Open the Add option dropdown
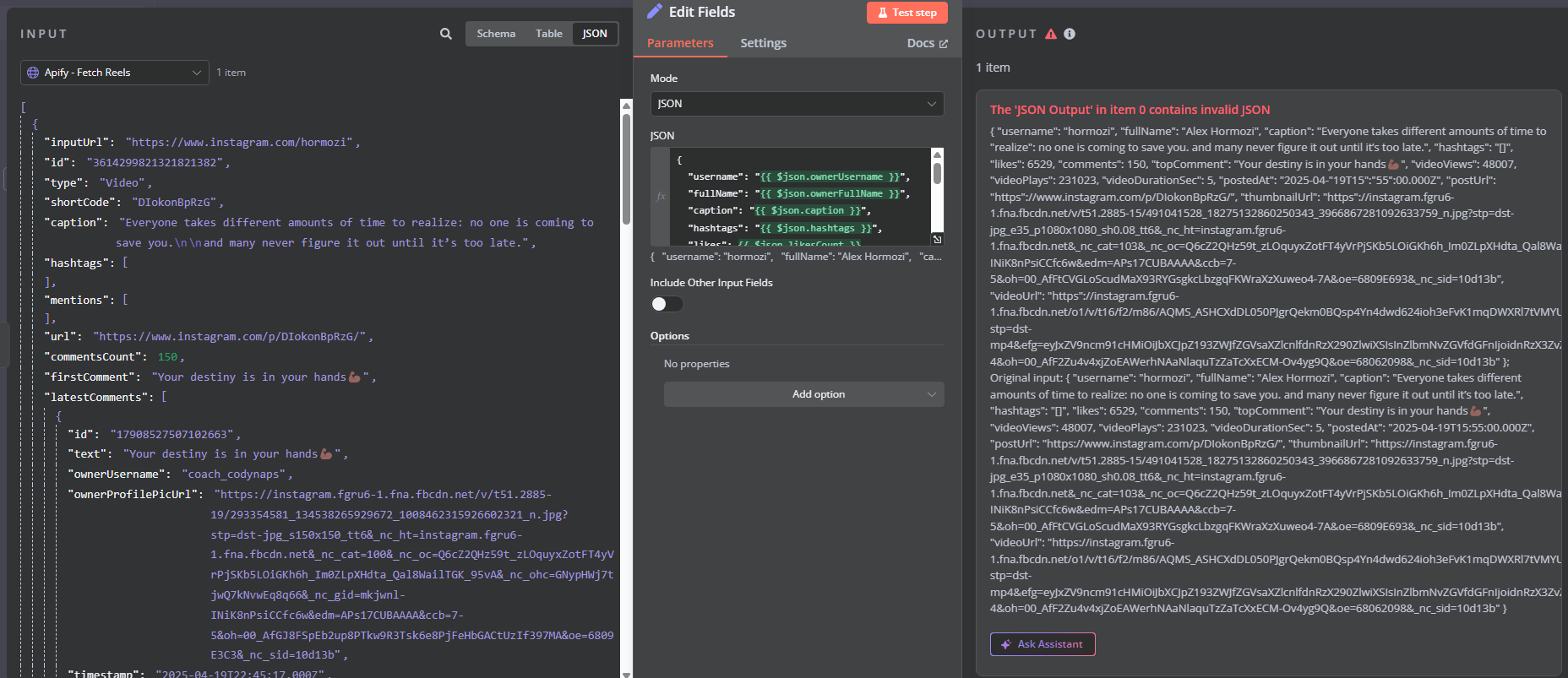This screenshot has height=678, width=1568. point(803,394)
